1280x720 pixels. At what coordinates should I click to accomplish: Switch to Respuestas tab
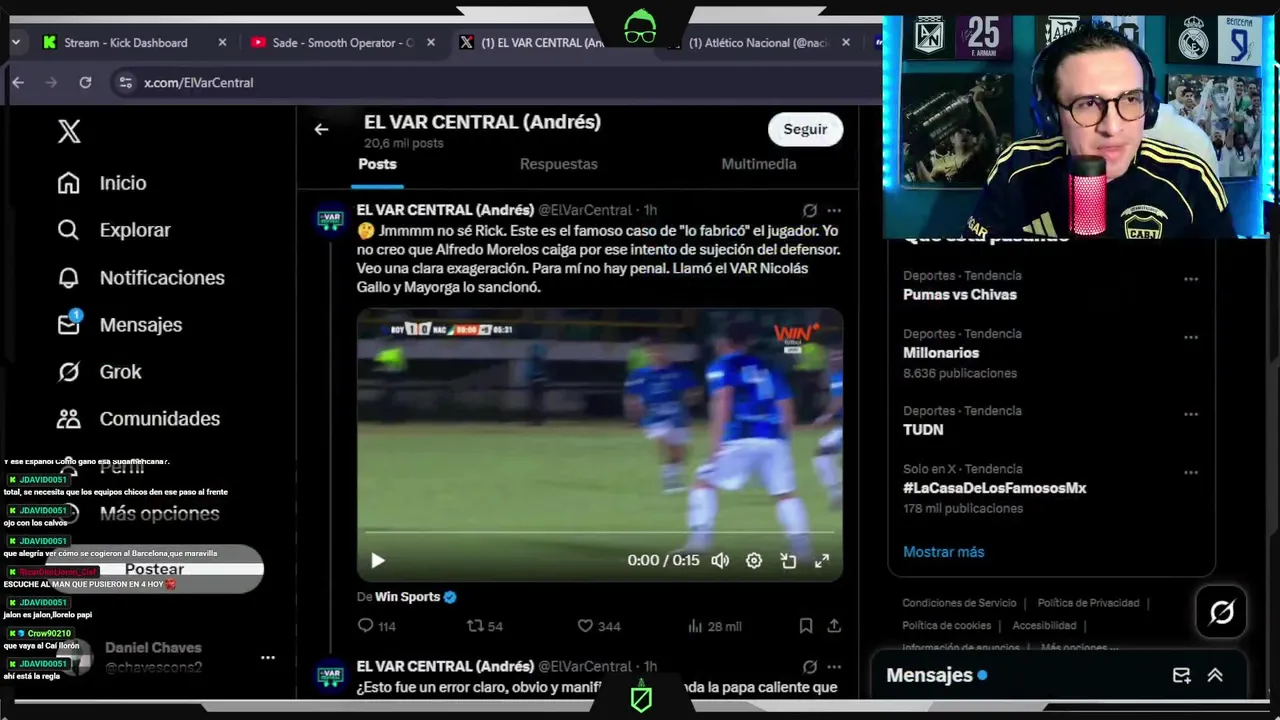click(x=558, y=164)
